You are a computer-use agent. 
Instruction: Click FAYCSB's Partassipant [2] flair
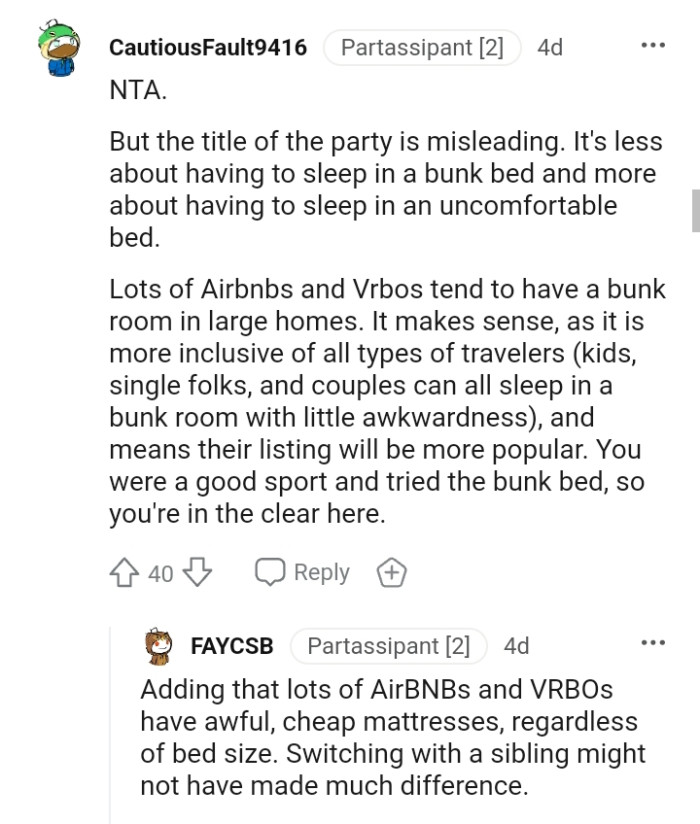[388, 646]
